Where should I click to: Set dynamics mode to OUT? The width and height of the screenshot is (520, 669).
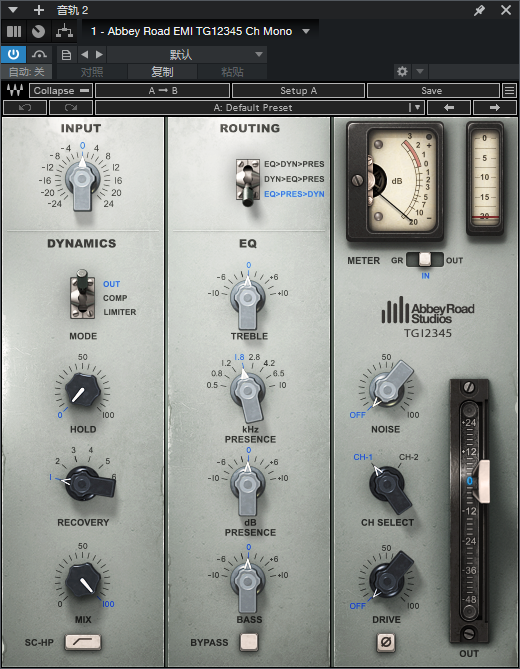point(111,284)
